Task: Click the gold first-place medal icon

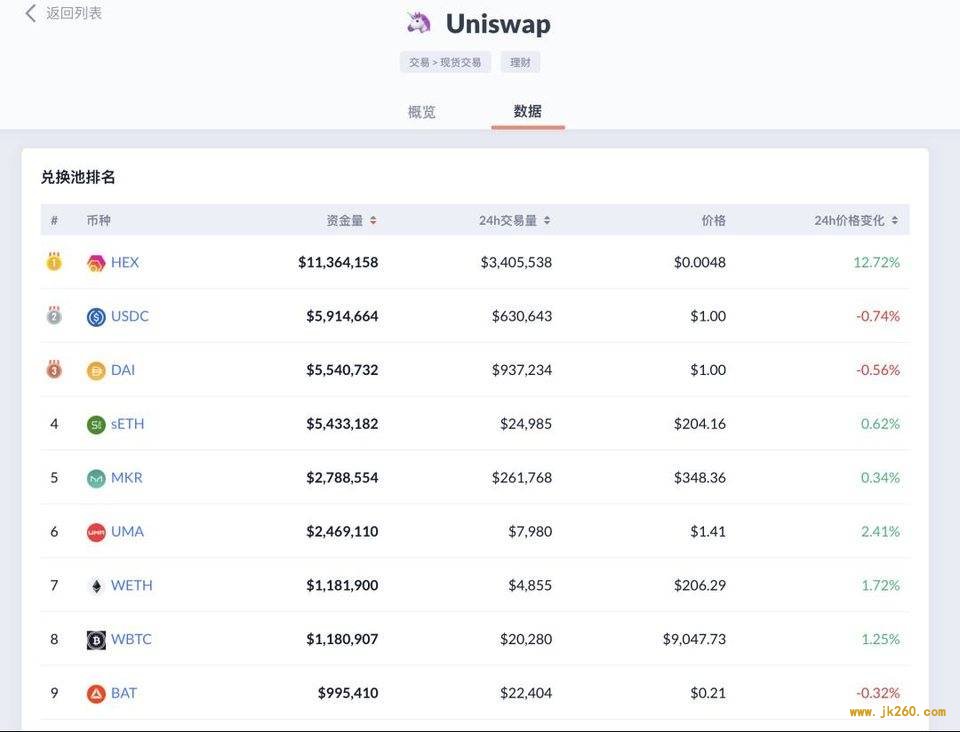Action: coord(54,261)
